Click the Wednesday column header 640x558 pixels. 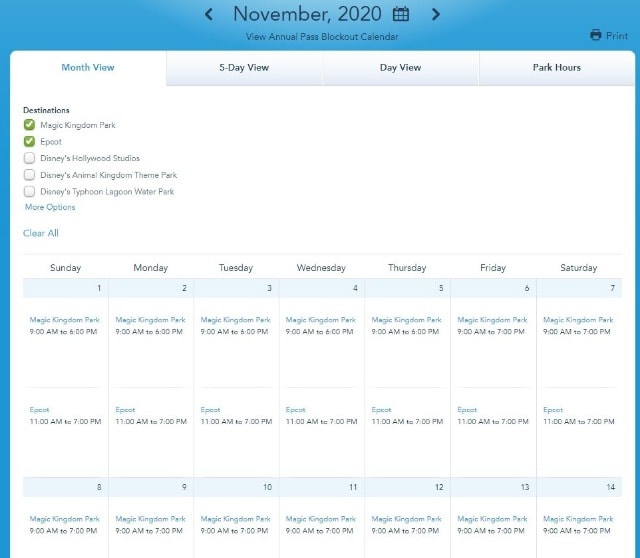click(x=321, y=268)
